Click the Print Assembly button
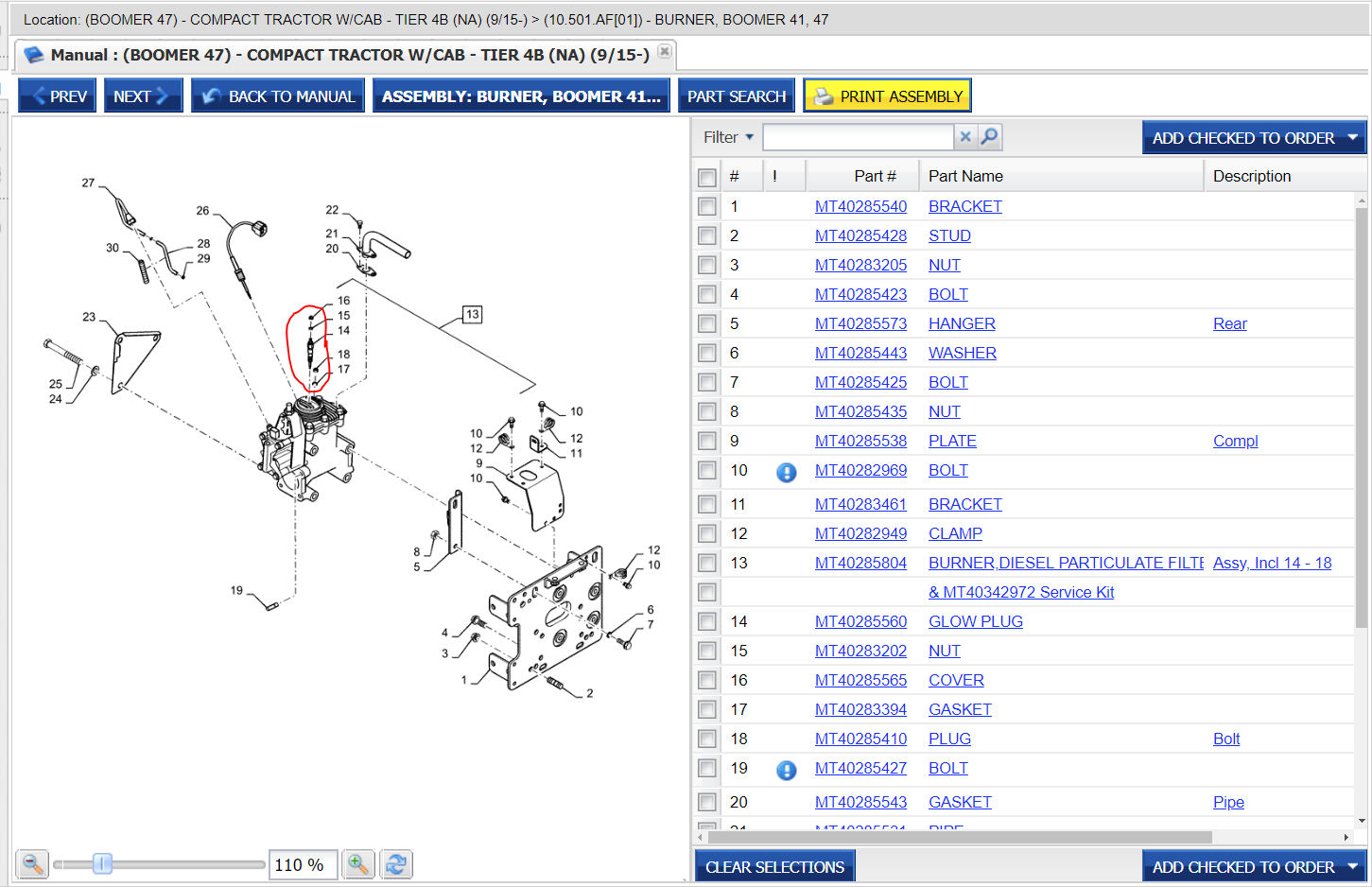This screenshot has width=1372, height=887. [887, 96]
